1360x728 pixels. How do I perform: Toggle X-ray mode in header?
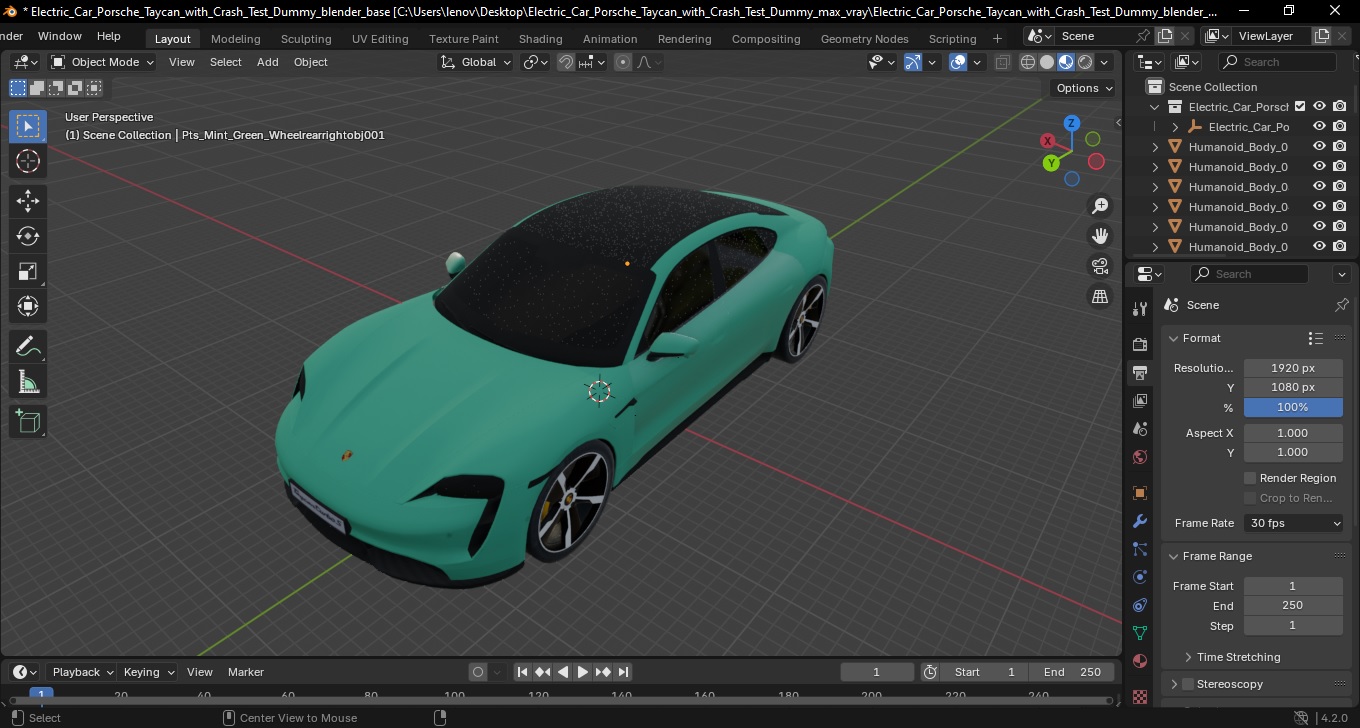click(x=1003, y=62)
